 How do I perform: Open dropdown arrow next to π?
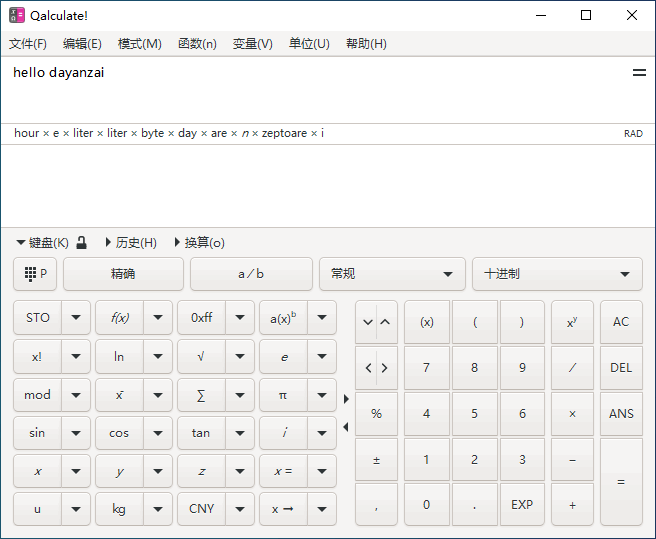322,395
